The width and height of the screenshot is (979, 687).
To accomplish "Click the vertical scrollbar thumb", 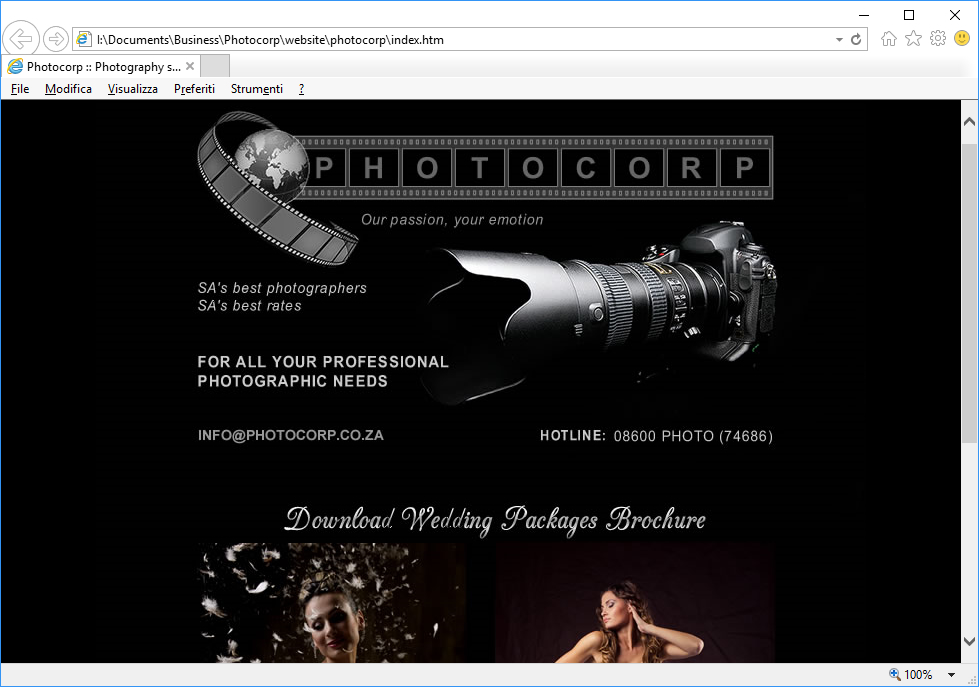I will click(969, 292).
